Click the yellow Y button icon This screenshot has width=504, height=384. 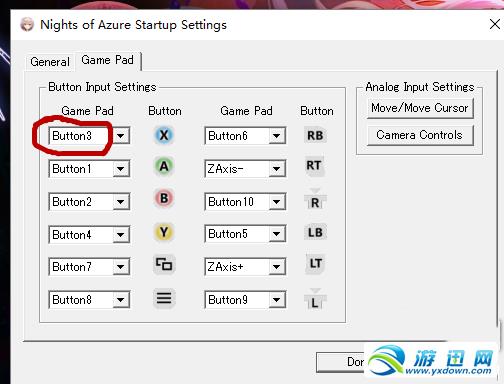(x=164, y=232)
